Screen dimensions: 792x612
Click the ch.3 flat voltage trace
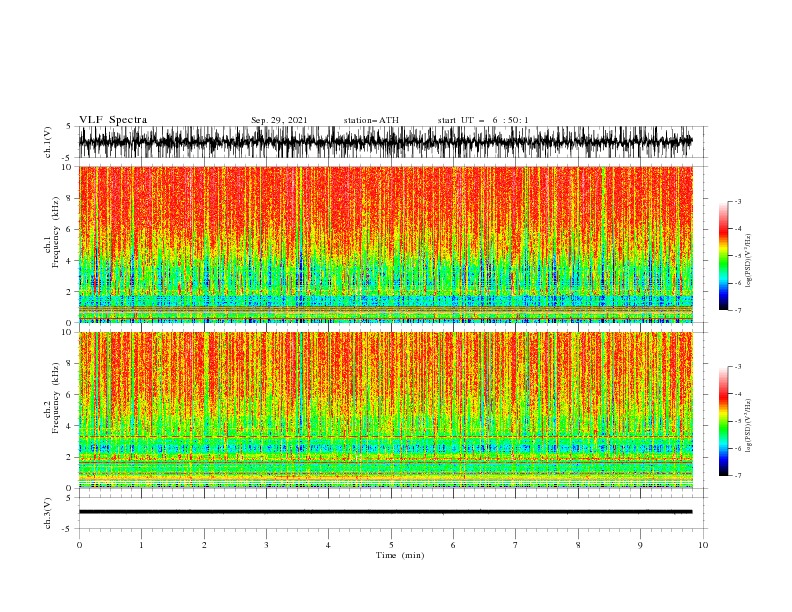(385, 512)
